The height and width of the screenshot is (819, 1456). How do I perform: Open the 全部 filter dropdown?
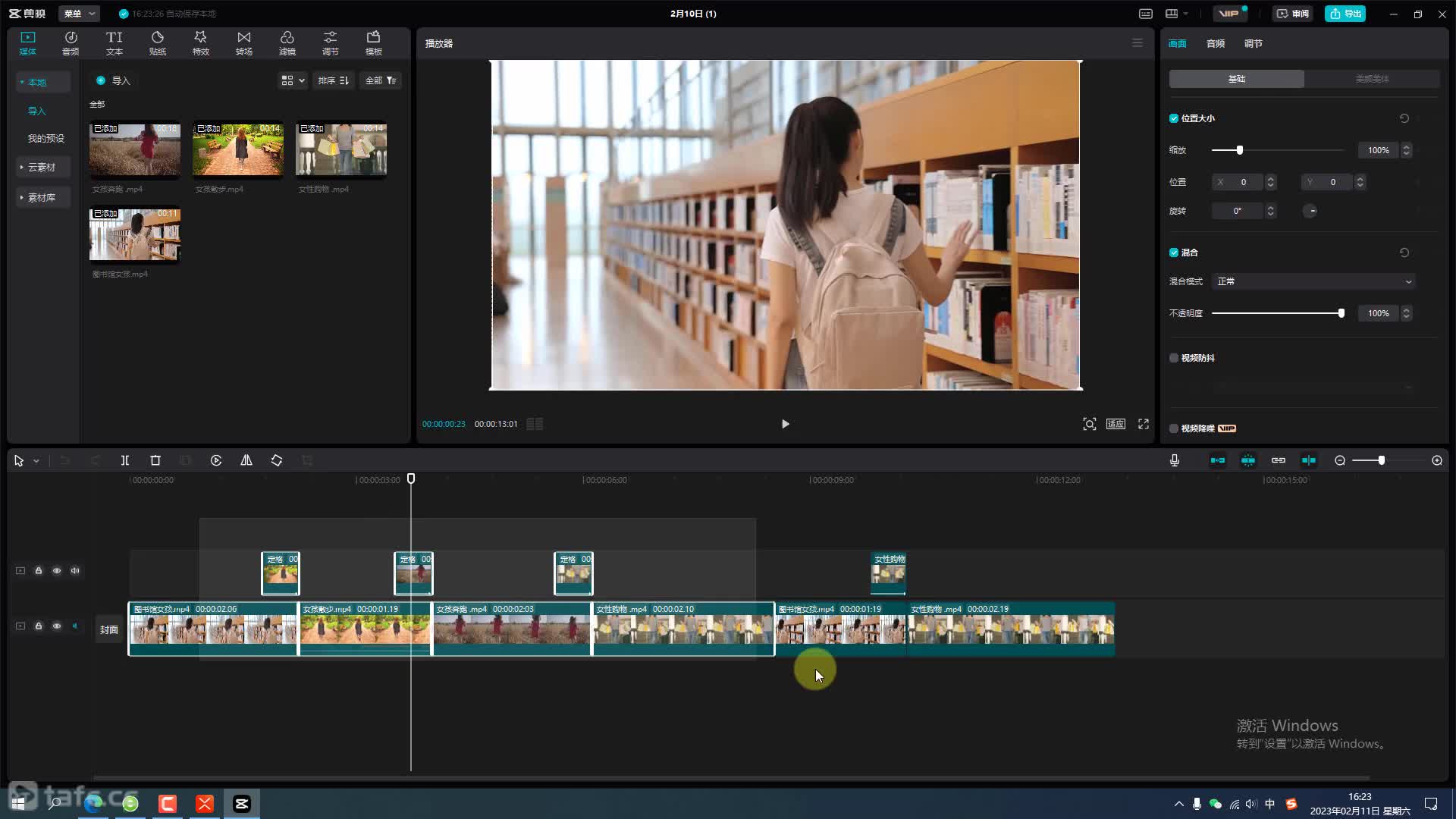coord(381,80)
